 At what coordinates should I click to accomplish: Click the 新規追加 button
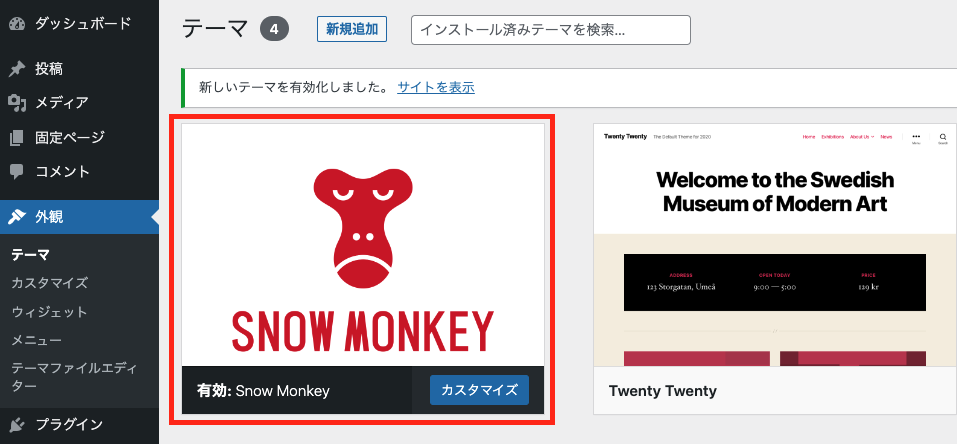tap(352, 29)
